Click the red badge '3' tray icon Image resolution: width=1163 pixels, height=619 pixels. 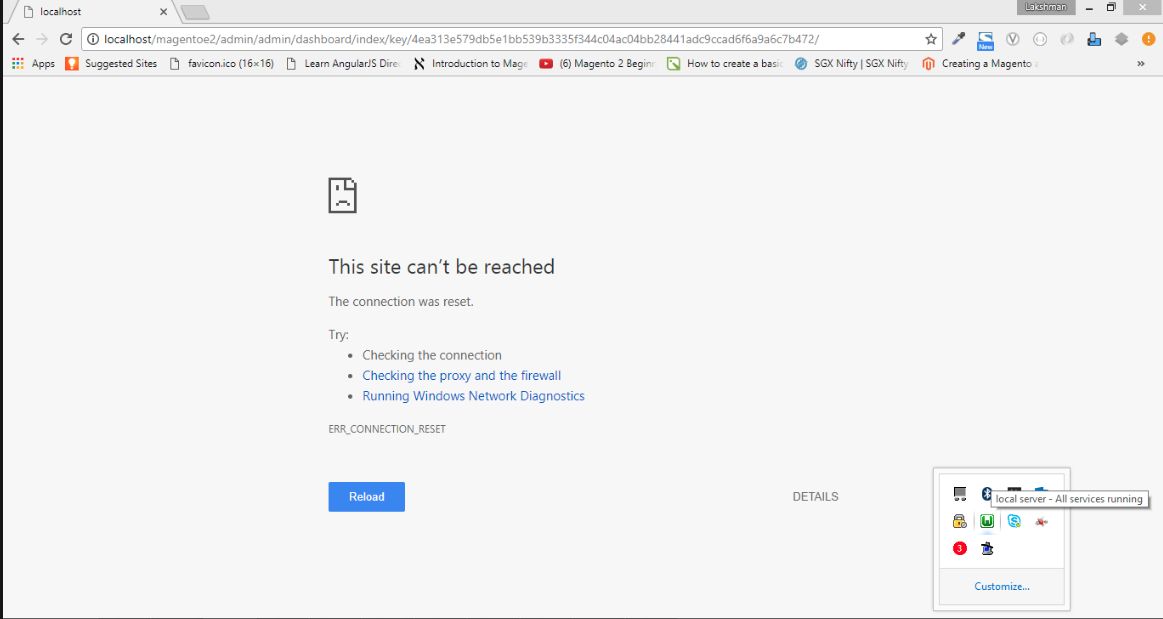(x=960, y=549)
